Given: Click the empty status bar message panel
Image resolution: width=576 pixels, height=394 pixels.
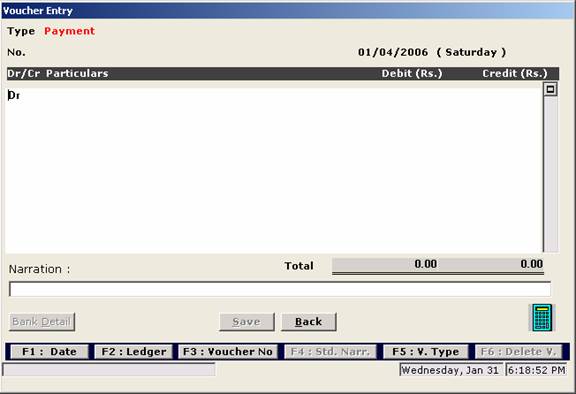Looking at the screenshot, I should (x=109, y=369).
